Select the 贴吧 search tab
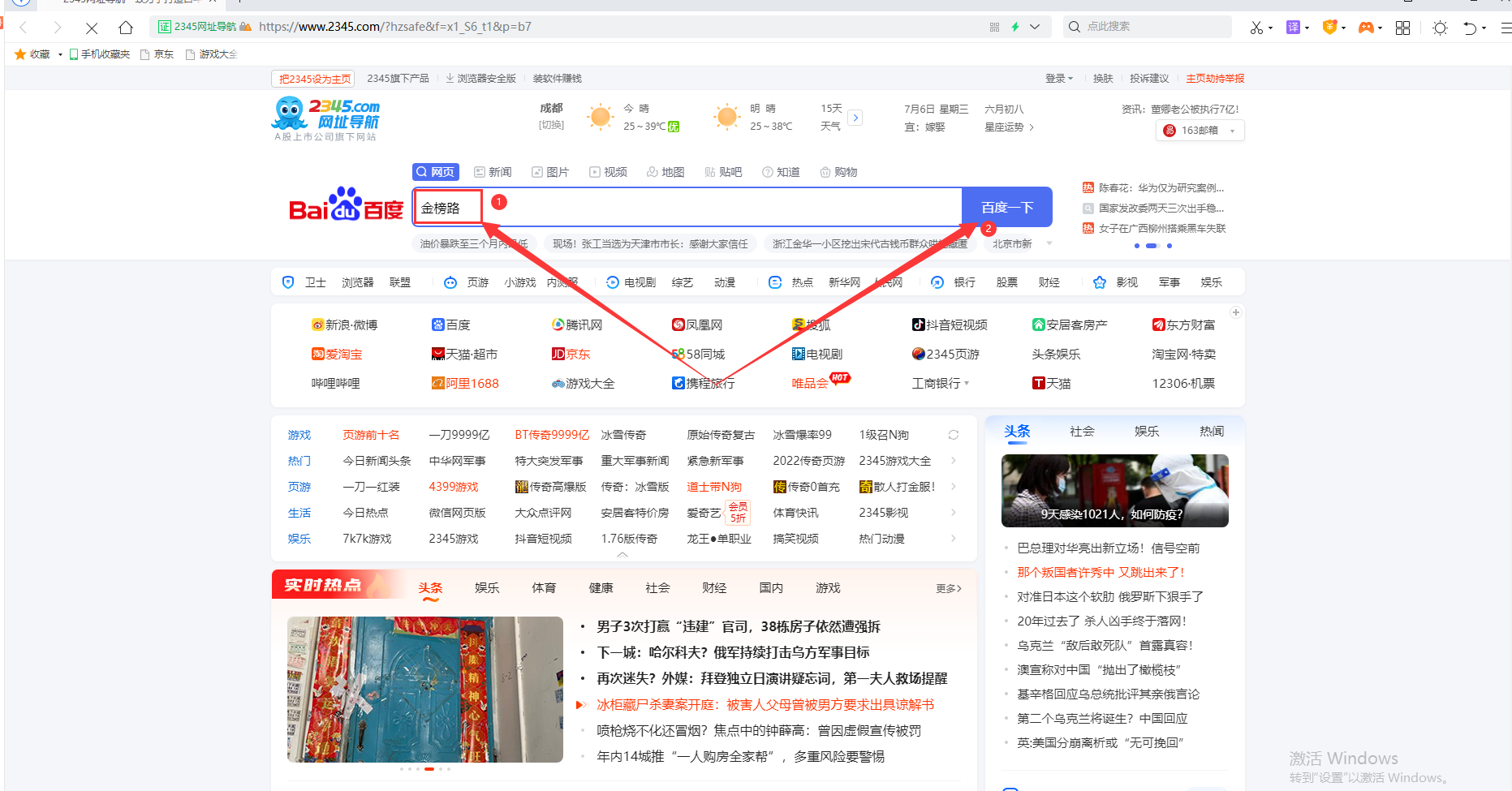Viewport: 1512px width, 791px height. 723,172
